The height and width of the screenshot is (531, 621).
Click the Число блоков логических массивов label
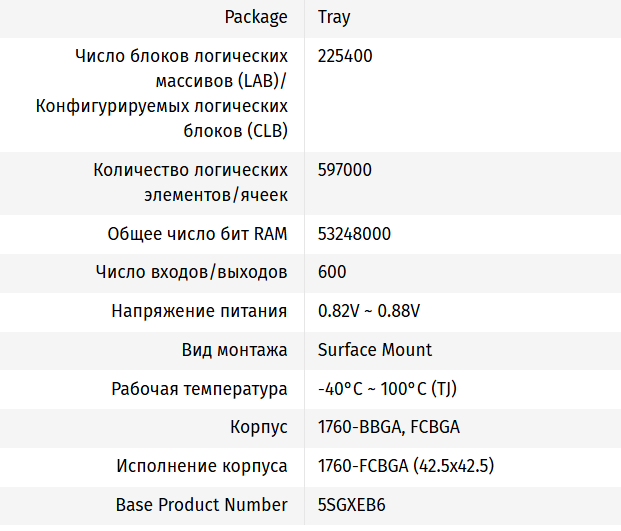click(x=181, y=93)
